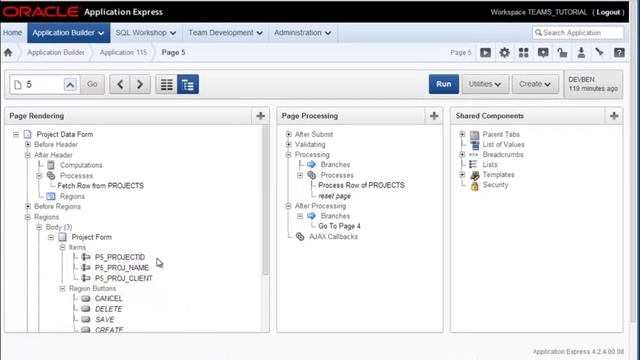
Task: Open page settings gear icon
Action: pos(504,53)
